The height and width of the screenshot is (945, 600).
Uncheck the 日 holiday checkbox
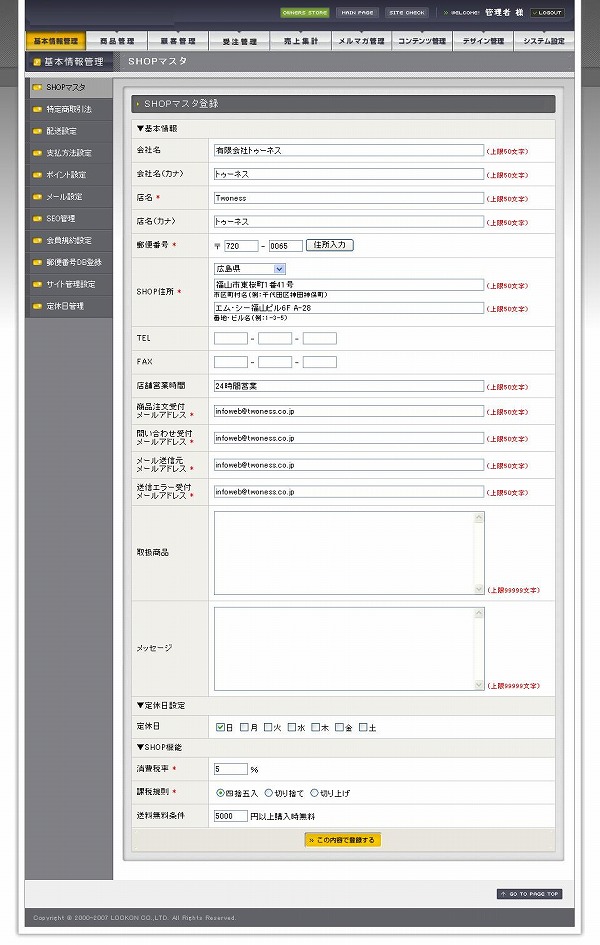(220, 727)
